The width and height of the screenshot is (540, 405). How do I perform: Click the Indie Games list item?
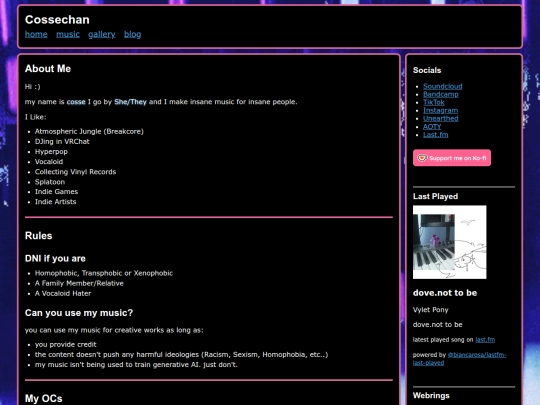click(x=56, y=191)
